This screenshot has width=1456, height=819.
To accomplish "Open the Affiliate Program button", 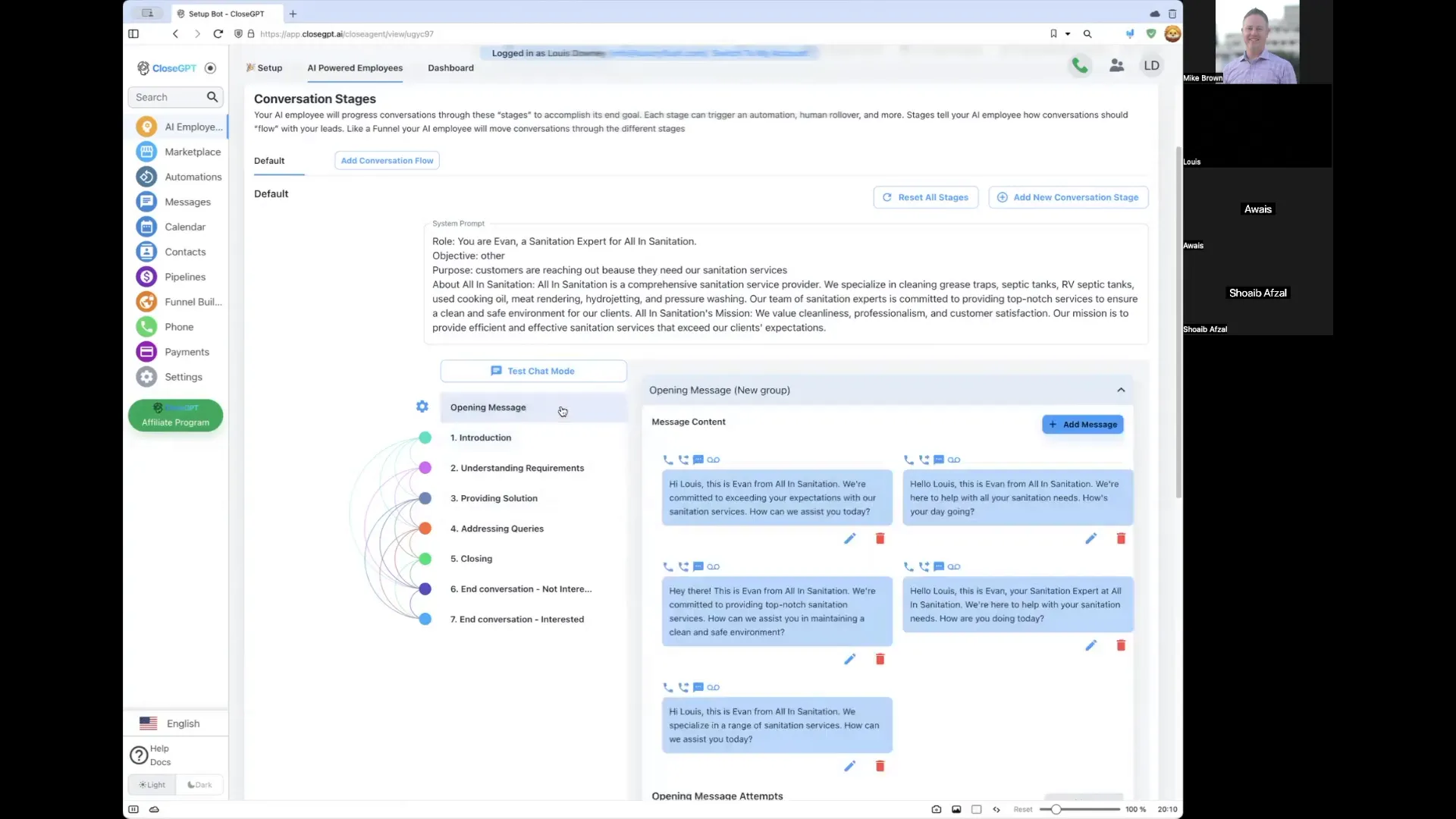I will coord(175,416).
